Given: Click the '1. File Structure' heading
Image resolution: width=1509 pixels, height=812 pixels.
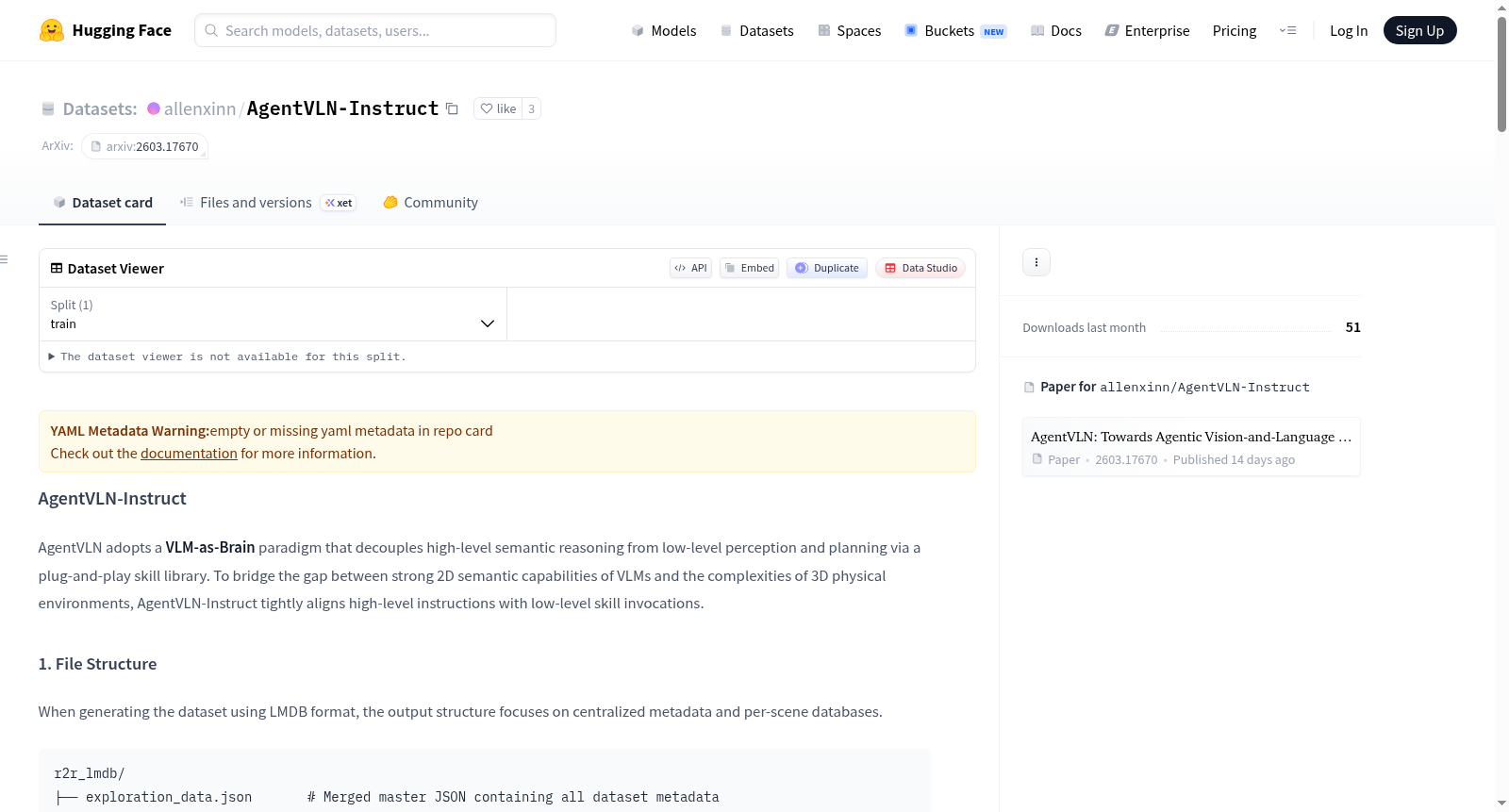Looking at the screenshot, I should coord(97,664).
